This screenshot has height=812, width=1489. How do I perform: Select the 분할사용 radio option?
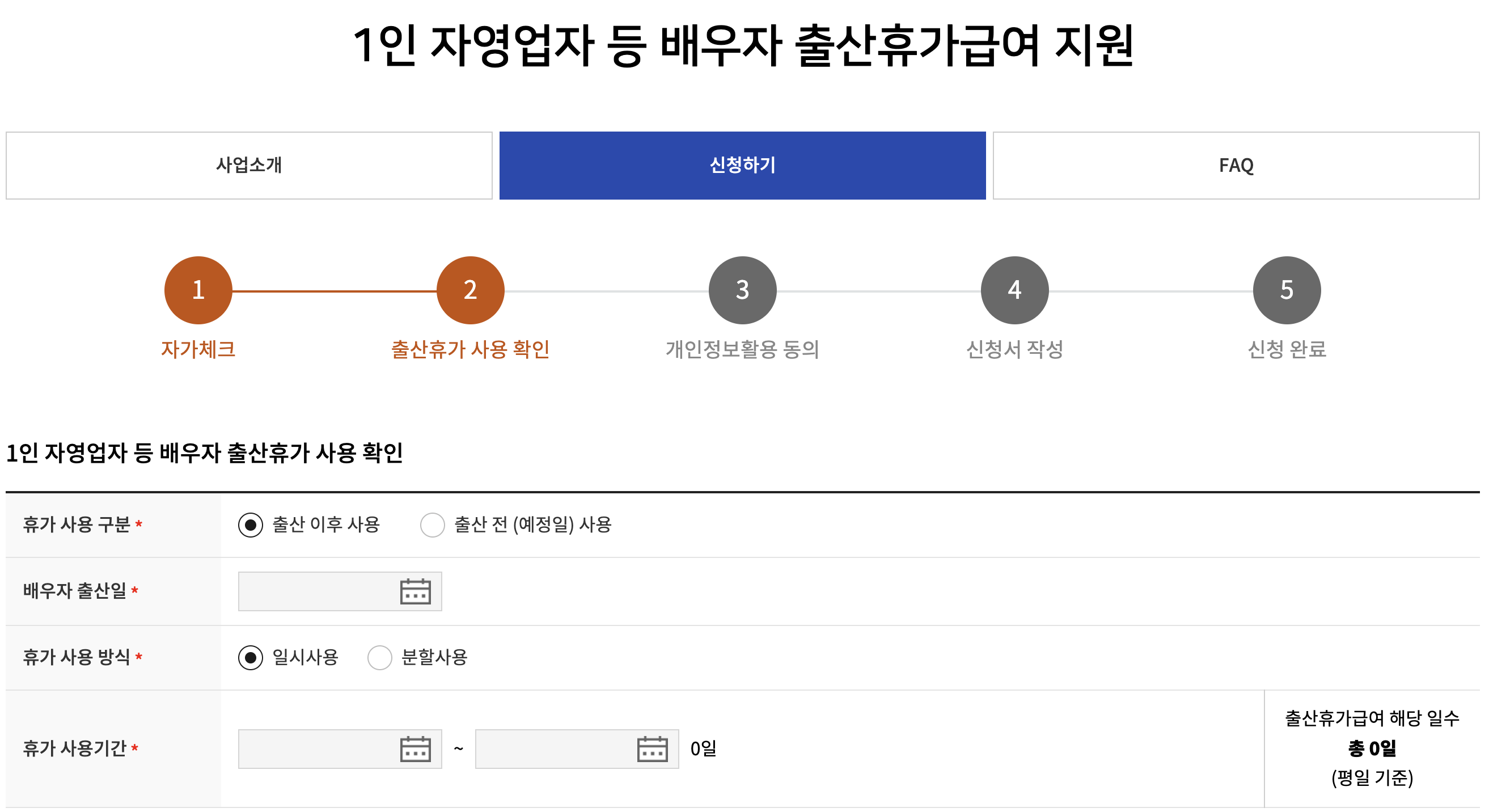point(380,657)
